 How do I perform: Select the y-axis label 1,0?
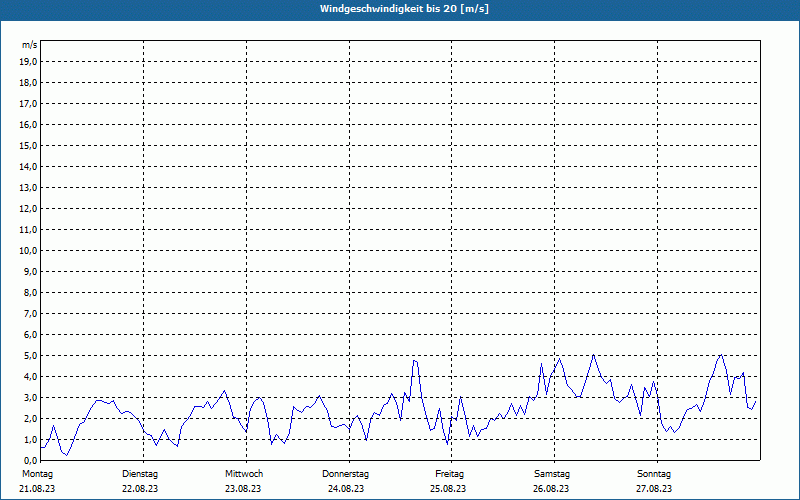[30, 439]
